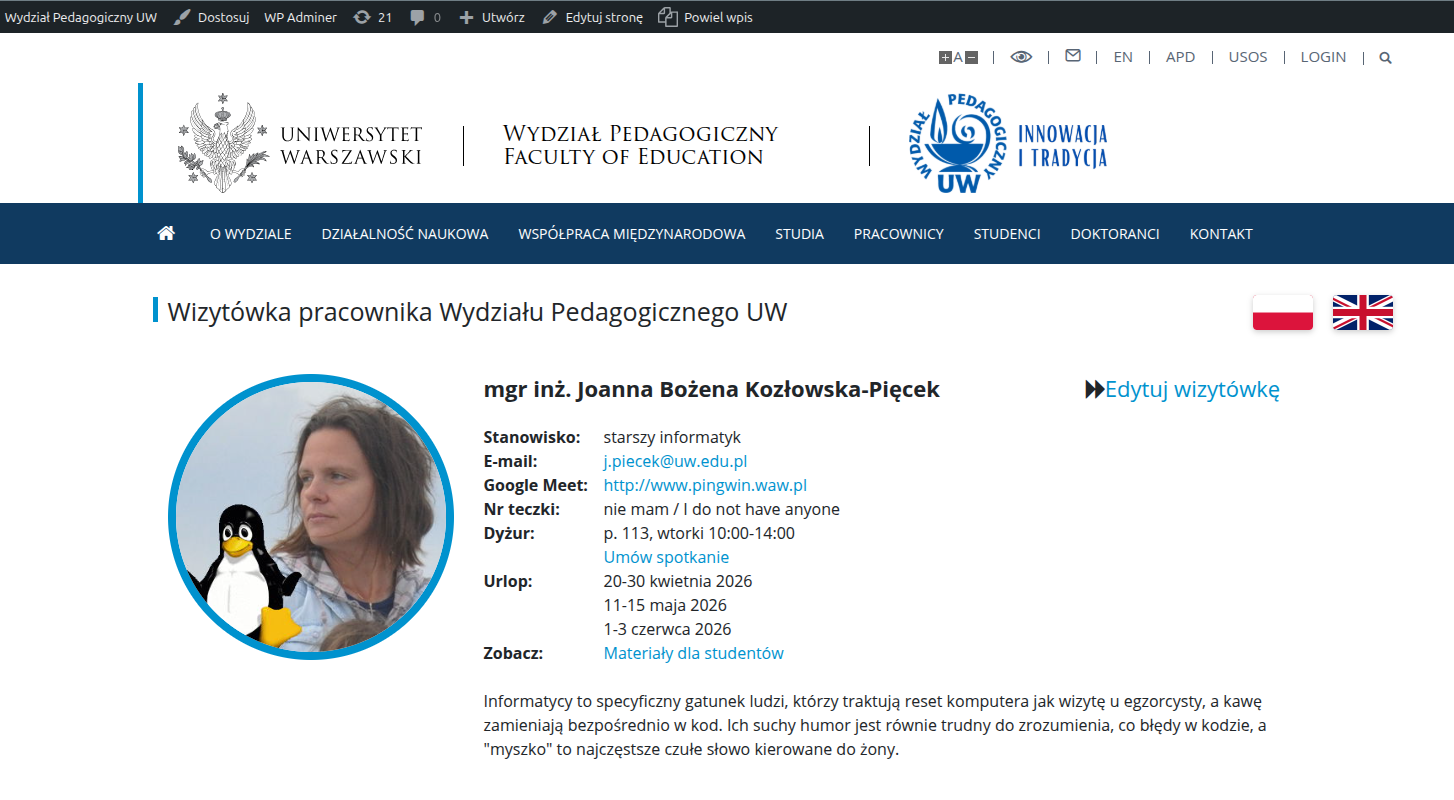Open the STUDIA menu item
Image resolution: width=1454 pixels, height=800 pixels.
coord(800,234)
